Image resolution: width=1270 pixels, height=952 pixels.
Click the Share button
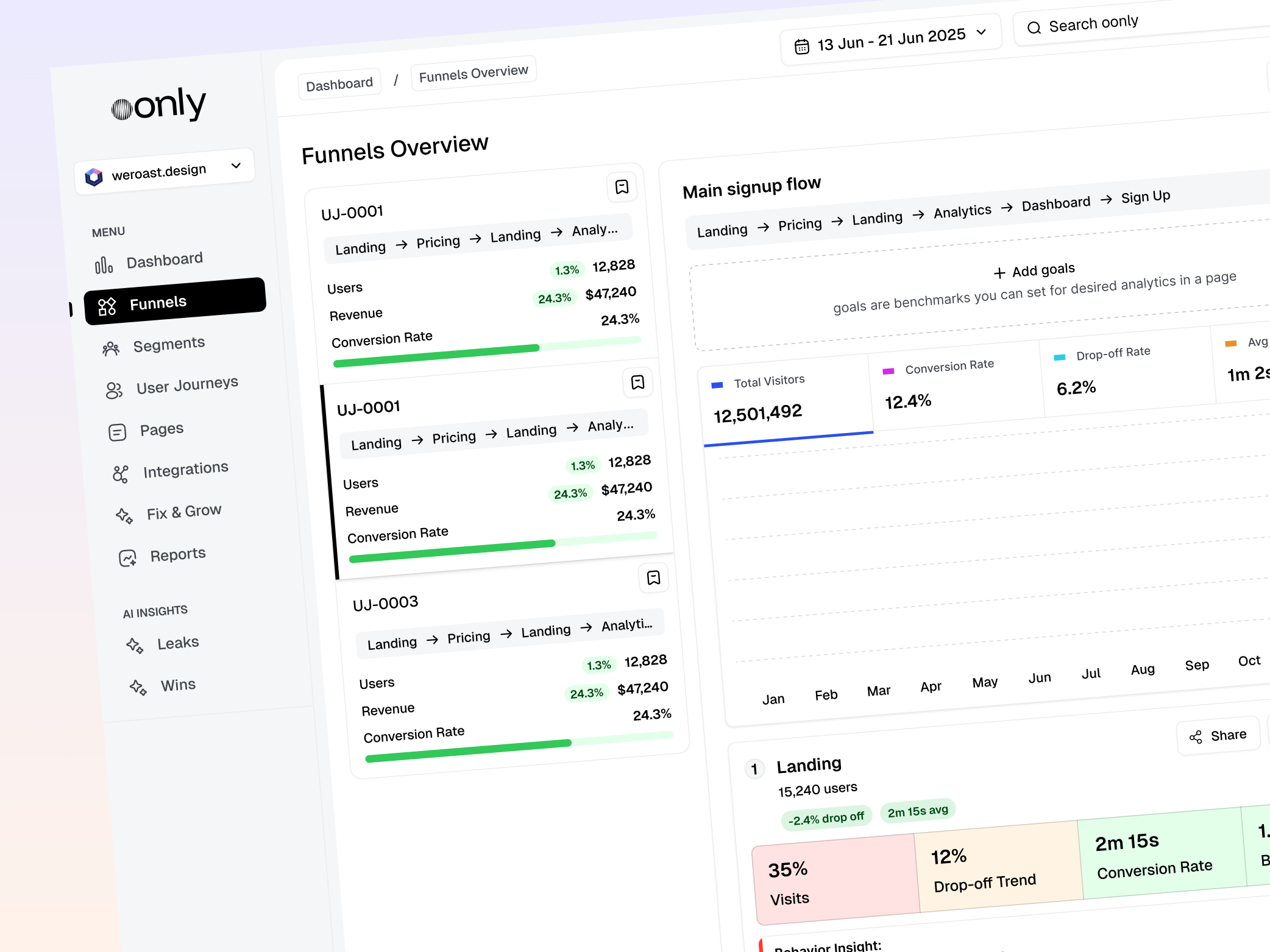tap(1218, 736)
